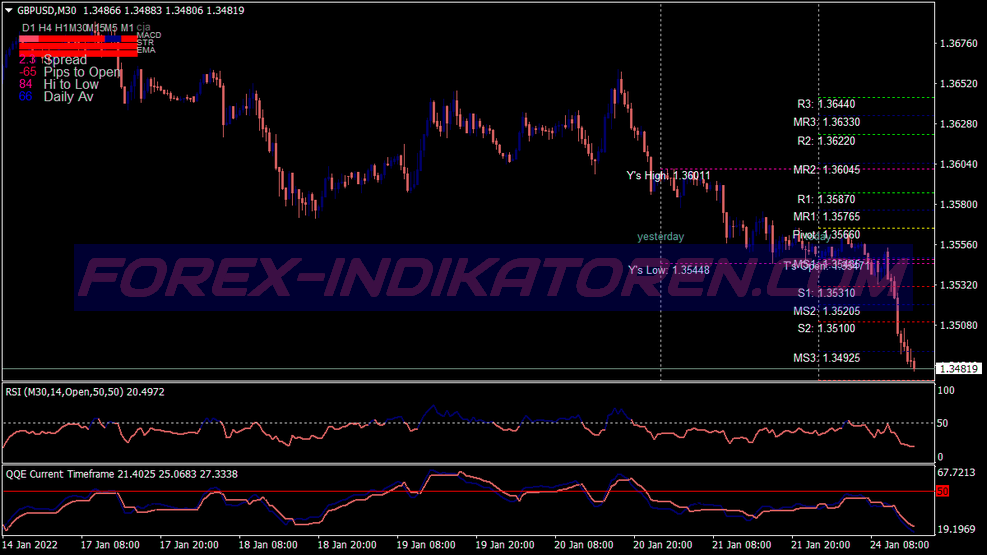This screenshot has width=987, height=555.
Task: Click the Daily Av label
Action: tap(68, 97)
